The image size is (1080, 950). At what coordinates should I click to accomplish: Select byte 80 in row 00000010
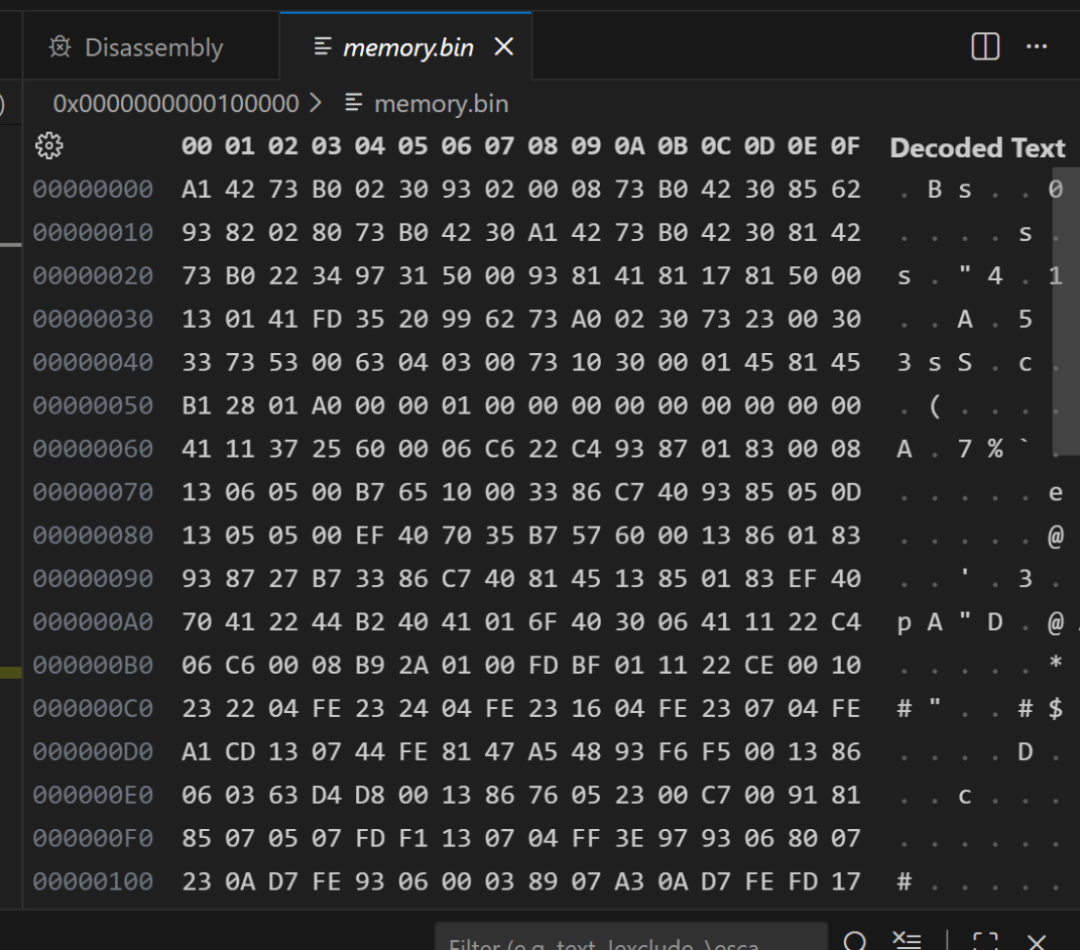click(x=326, y=232)
